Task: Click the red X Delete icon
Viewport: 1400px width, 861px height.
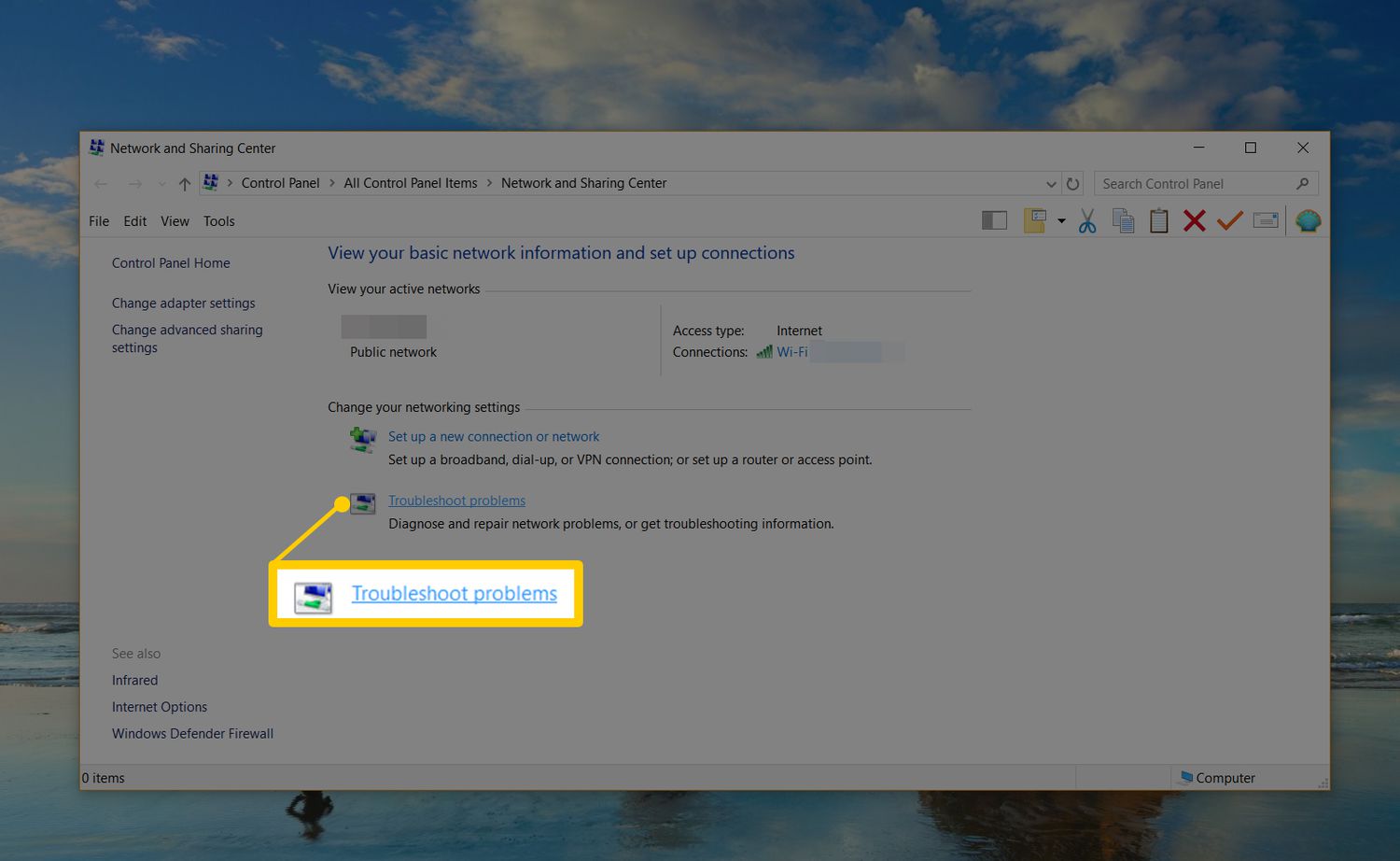Action: tap(1194, 221)
